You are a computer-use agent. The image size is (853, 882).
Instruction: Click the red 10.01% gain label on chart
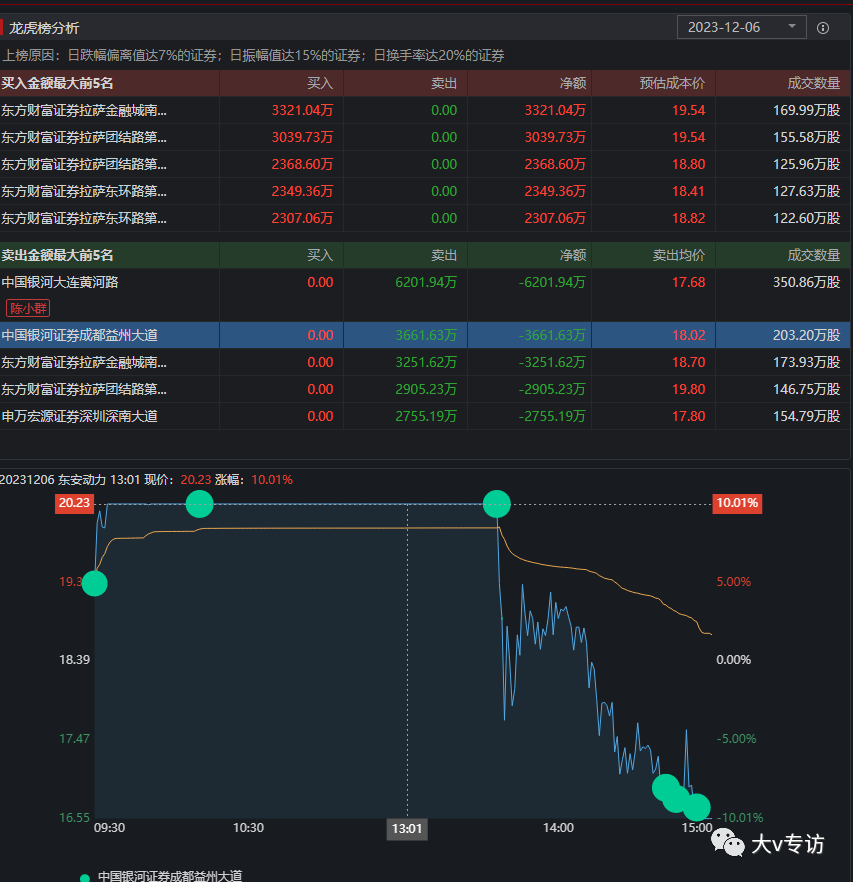click(x=737, y=503)
